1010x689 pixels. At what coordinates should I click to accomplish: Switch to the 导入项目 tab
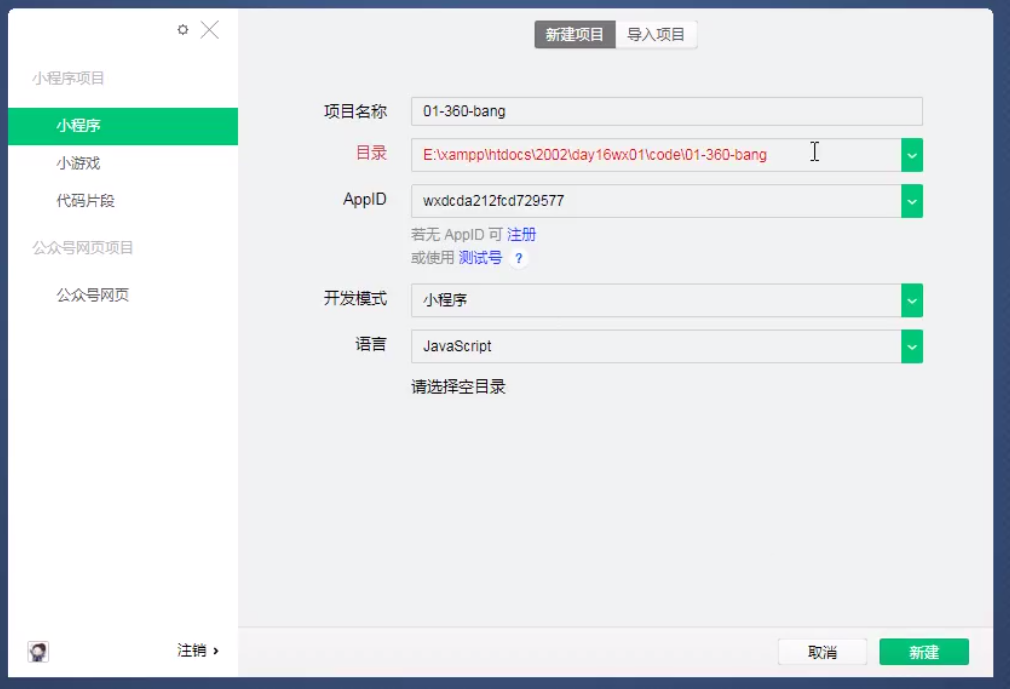tap(656, 35)
